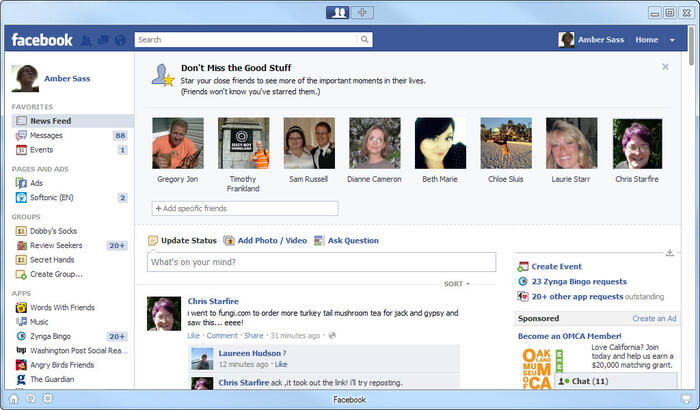Click Laurie Starr's friend photo
This screenshot has height=410, width=700.
(571, 143)
